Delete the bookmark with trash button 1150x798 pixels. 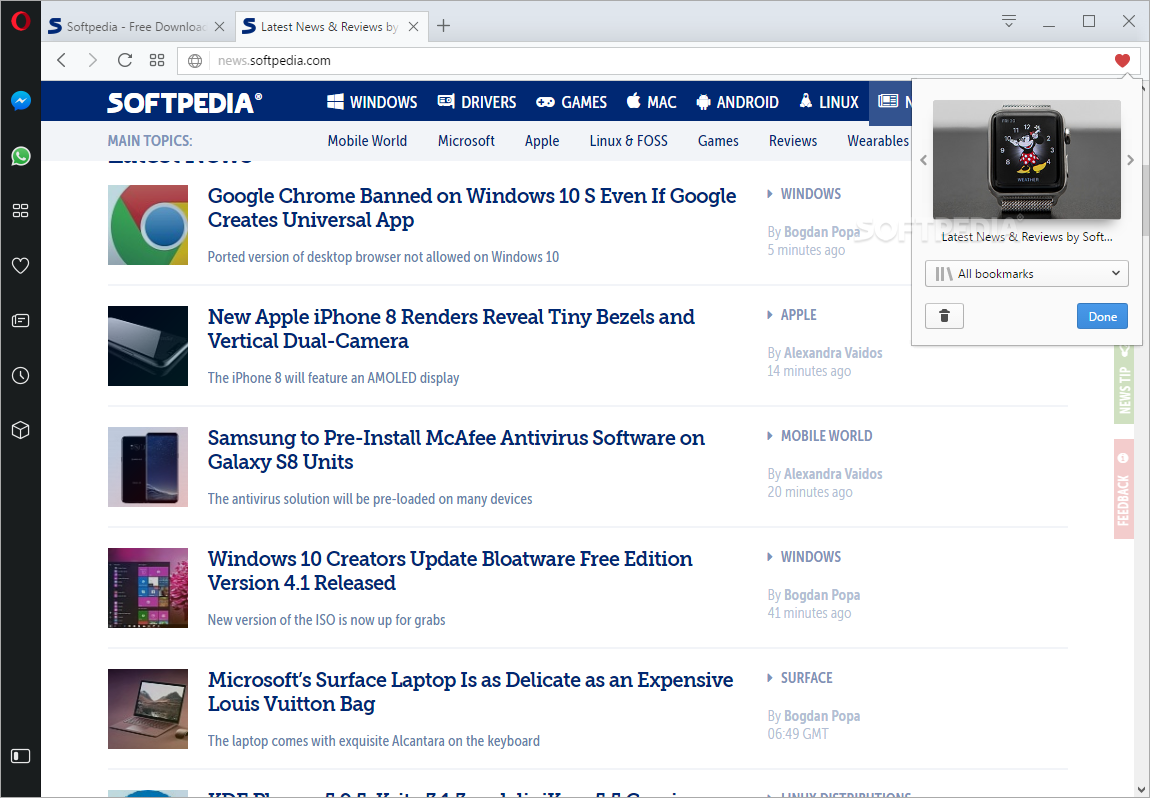(945, 316)
